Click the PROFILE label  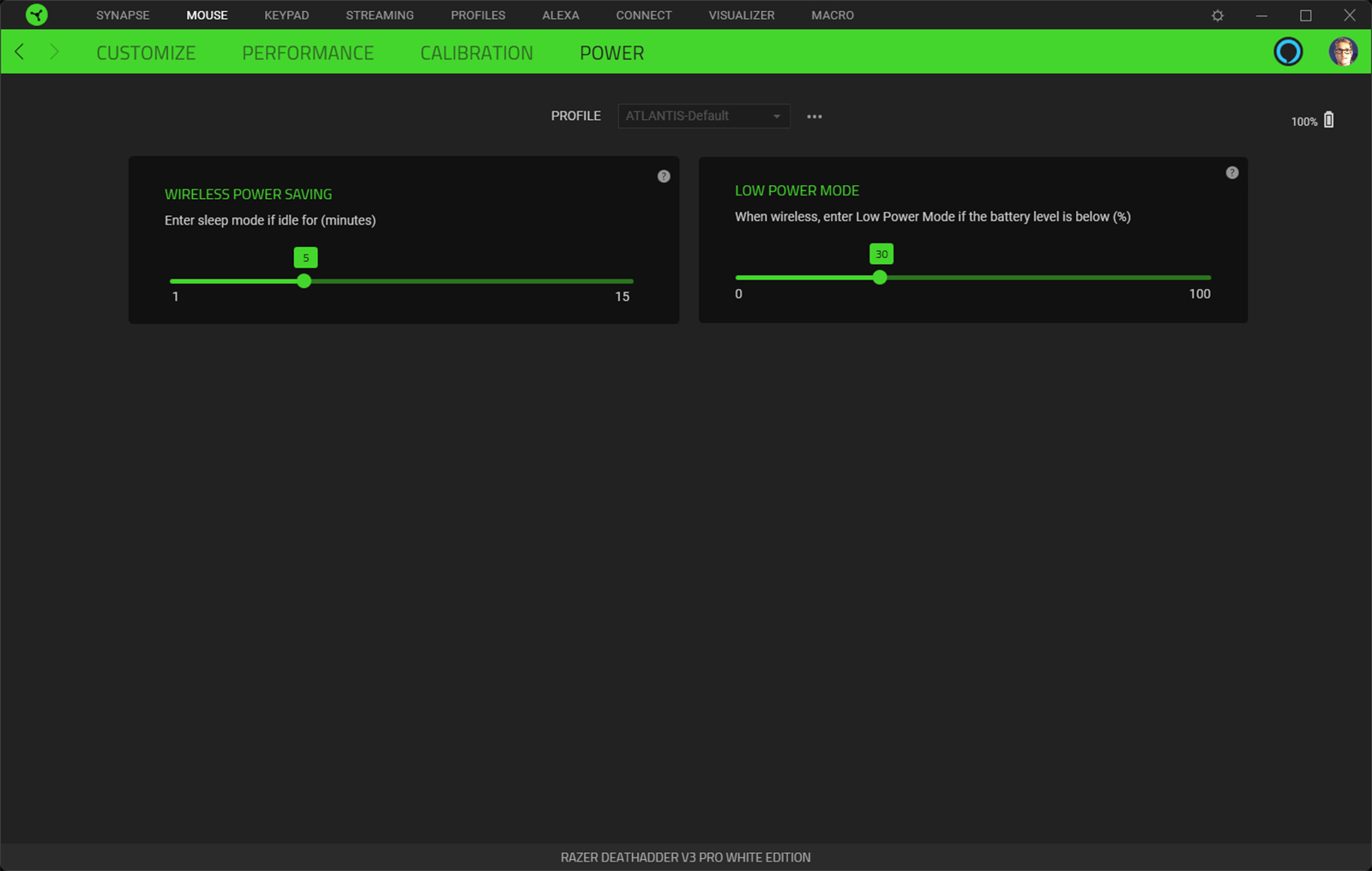pyautogui.click(x=576, y=116)
